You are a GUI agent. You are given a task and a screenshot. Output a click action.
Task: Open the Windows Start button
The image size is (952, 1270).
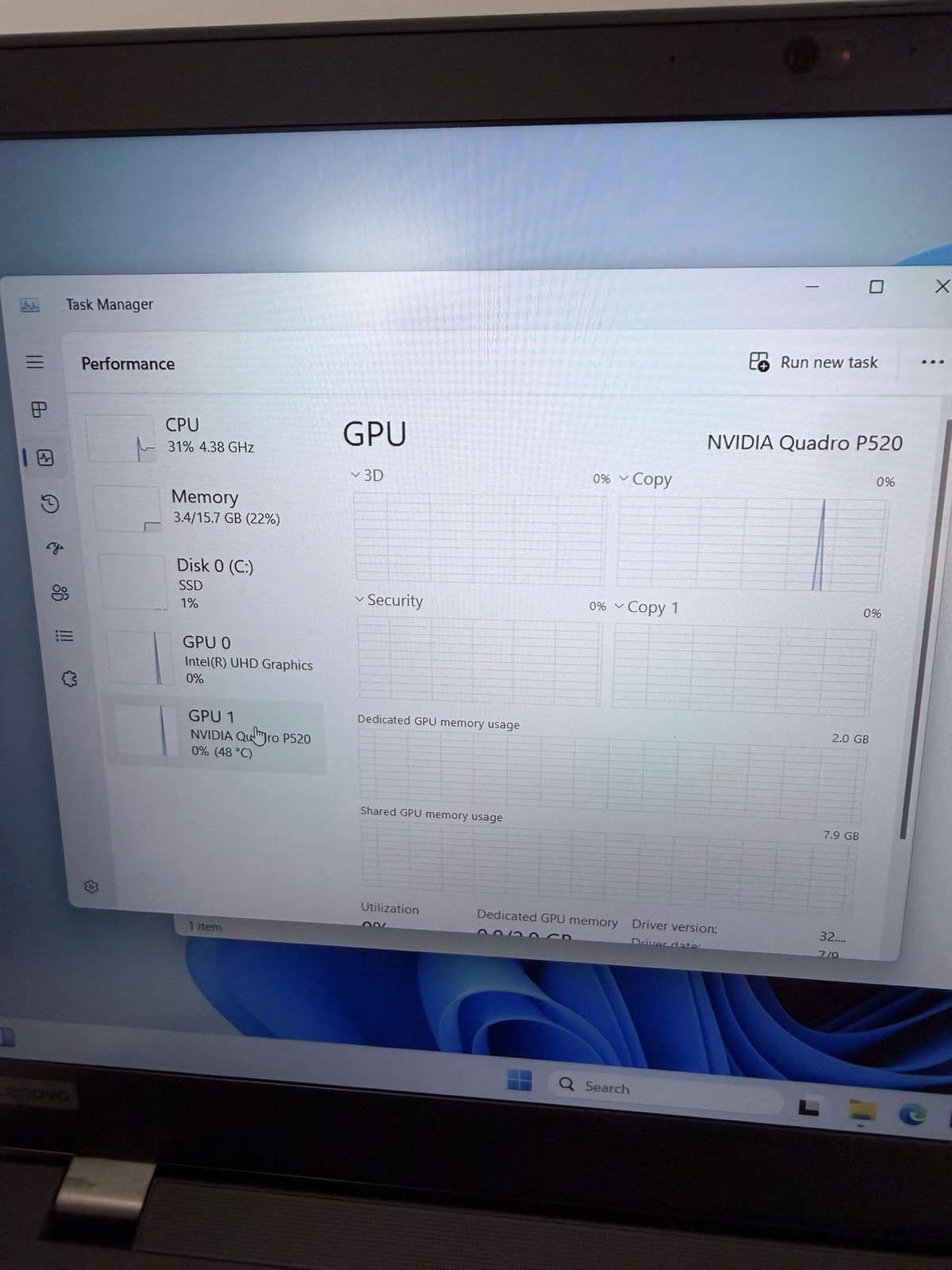click(520, 1080)
